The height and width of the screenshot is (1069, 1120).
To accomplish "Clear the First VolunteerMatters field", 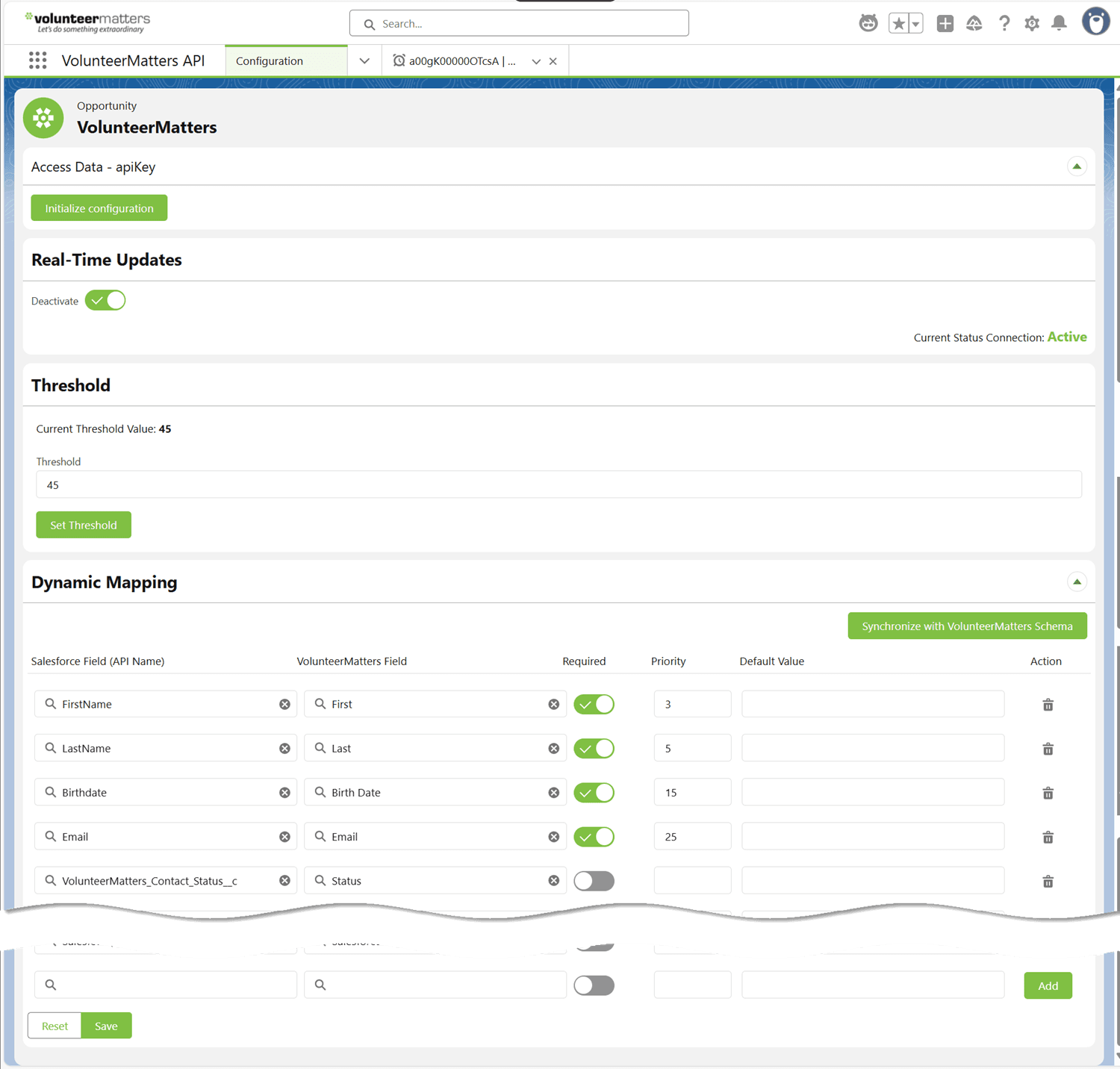I will click(x=553, y=704).
